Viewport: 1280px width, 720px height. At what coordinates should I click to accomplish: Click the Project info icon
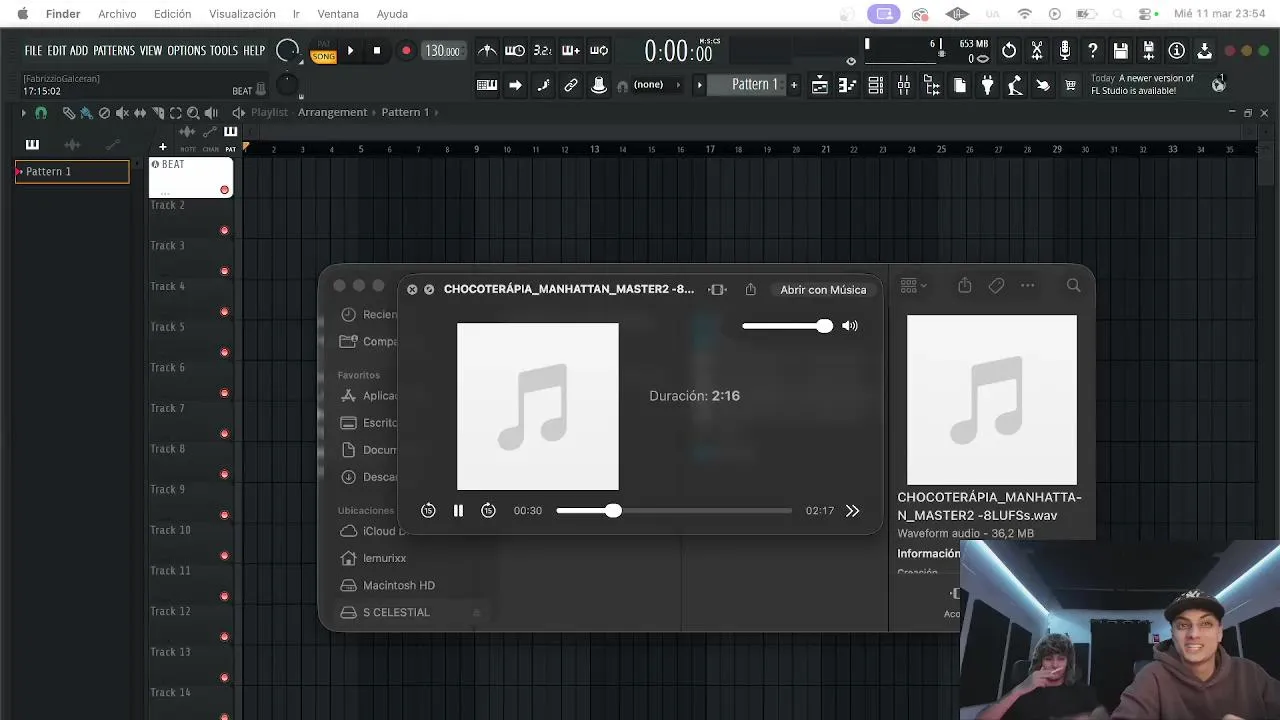pyautogui.click(x=1177, y=51)
